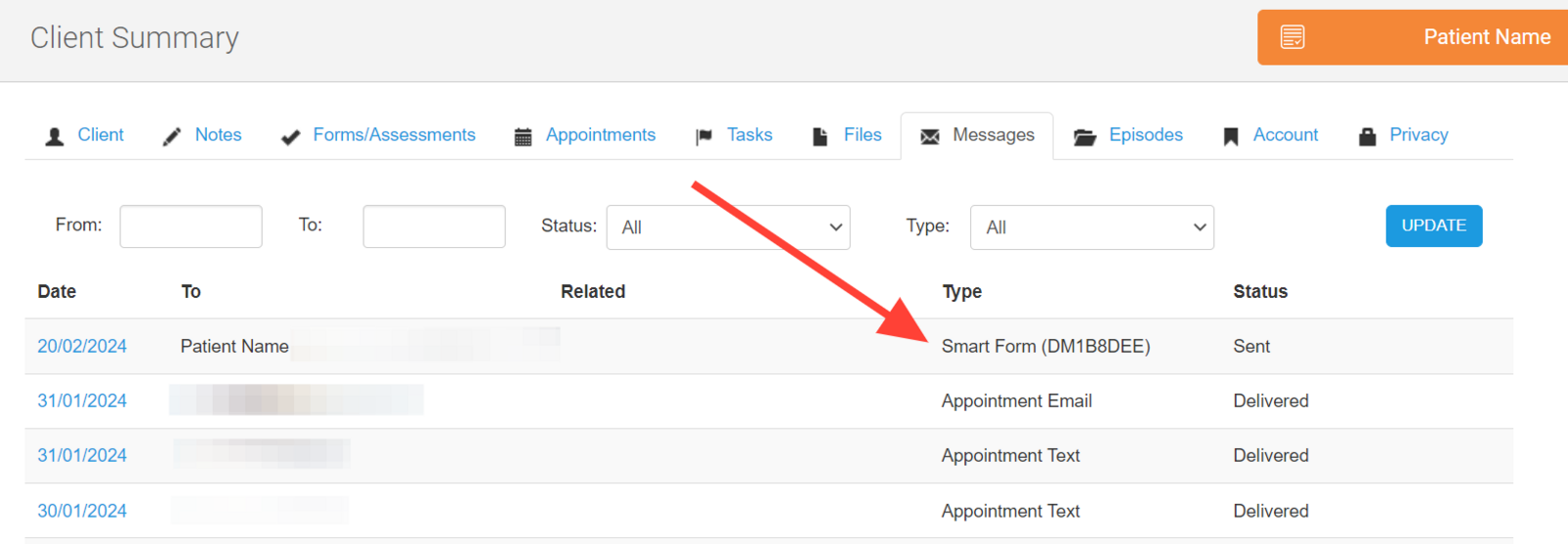
Task: Click the pencil icon beside Notes
Action: (x=171, y=136)
